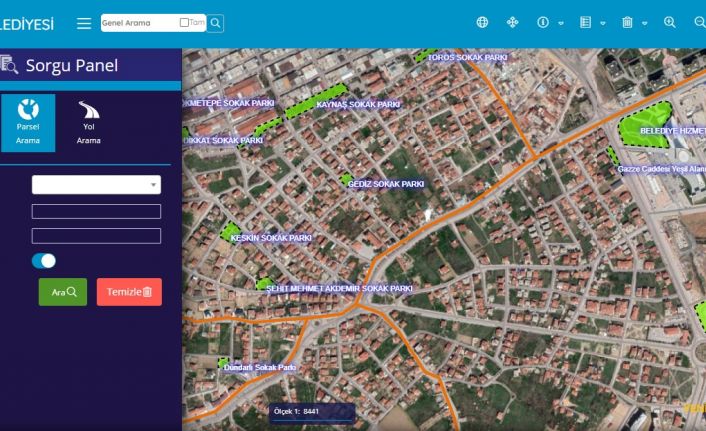Viewport: 706px width, 431px height.
Task: Switch to Yol Arama tab
Action: point(89,122)
